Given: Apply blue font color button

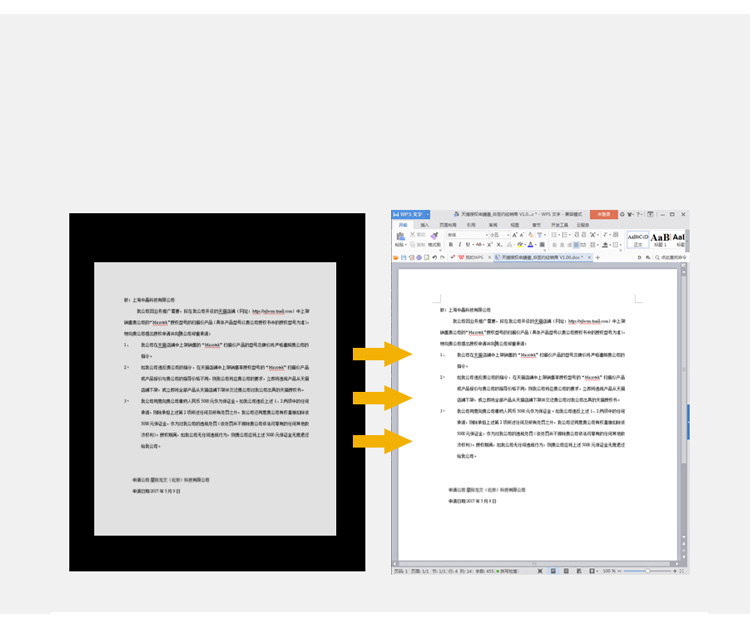Looking at the screenshot, I should [x=530, y=244].
